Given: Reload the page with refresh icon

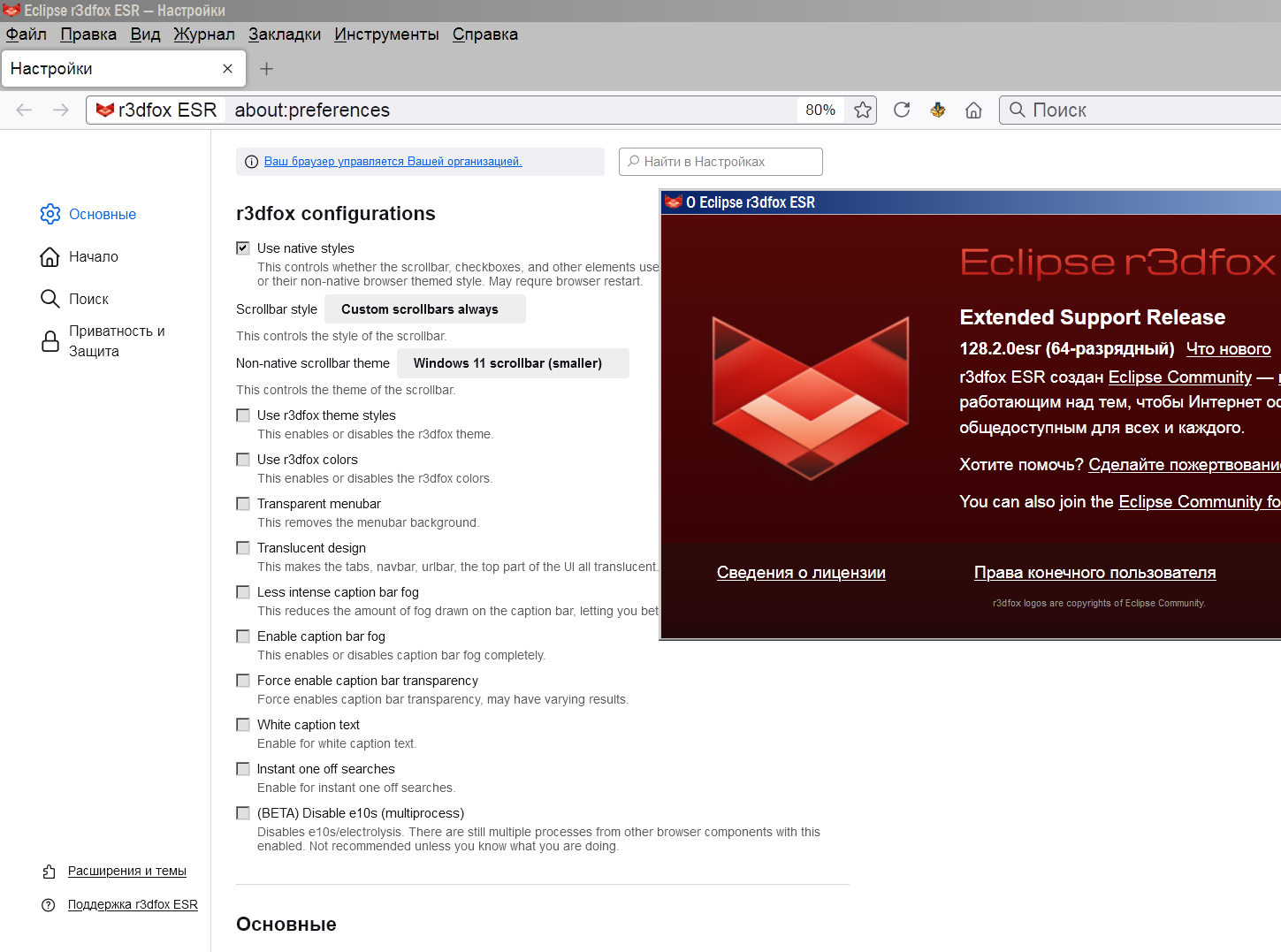Looking at the screenshot, I should [x=902, y=110].
